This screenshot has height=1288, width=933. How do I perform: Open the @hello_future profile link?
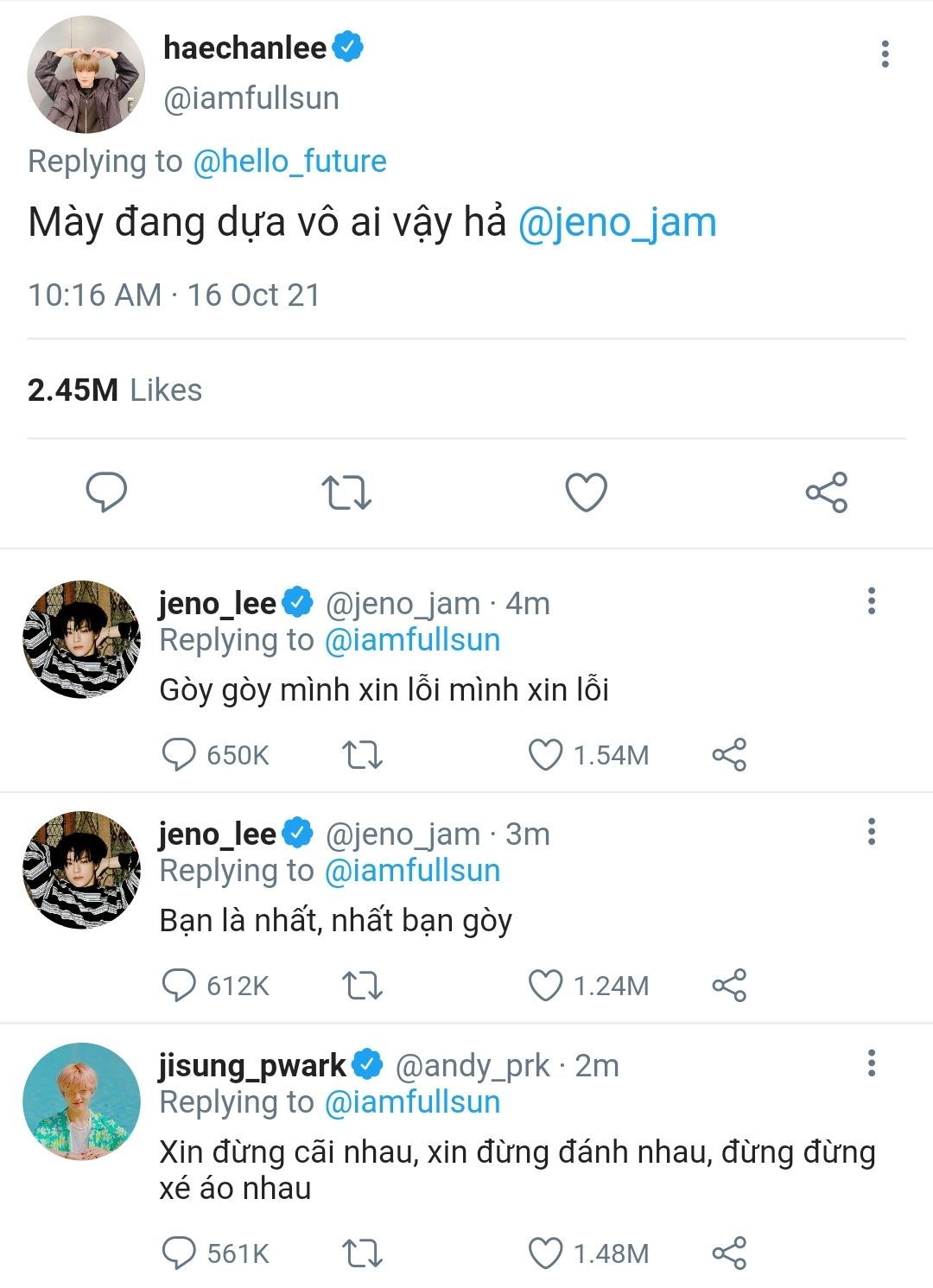point(289,162)
